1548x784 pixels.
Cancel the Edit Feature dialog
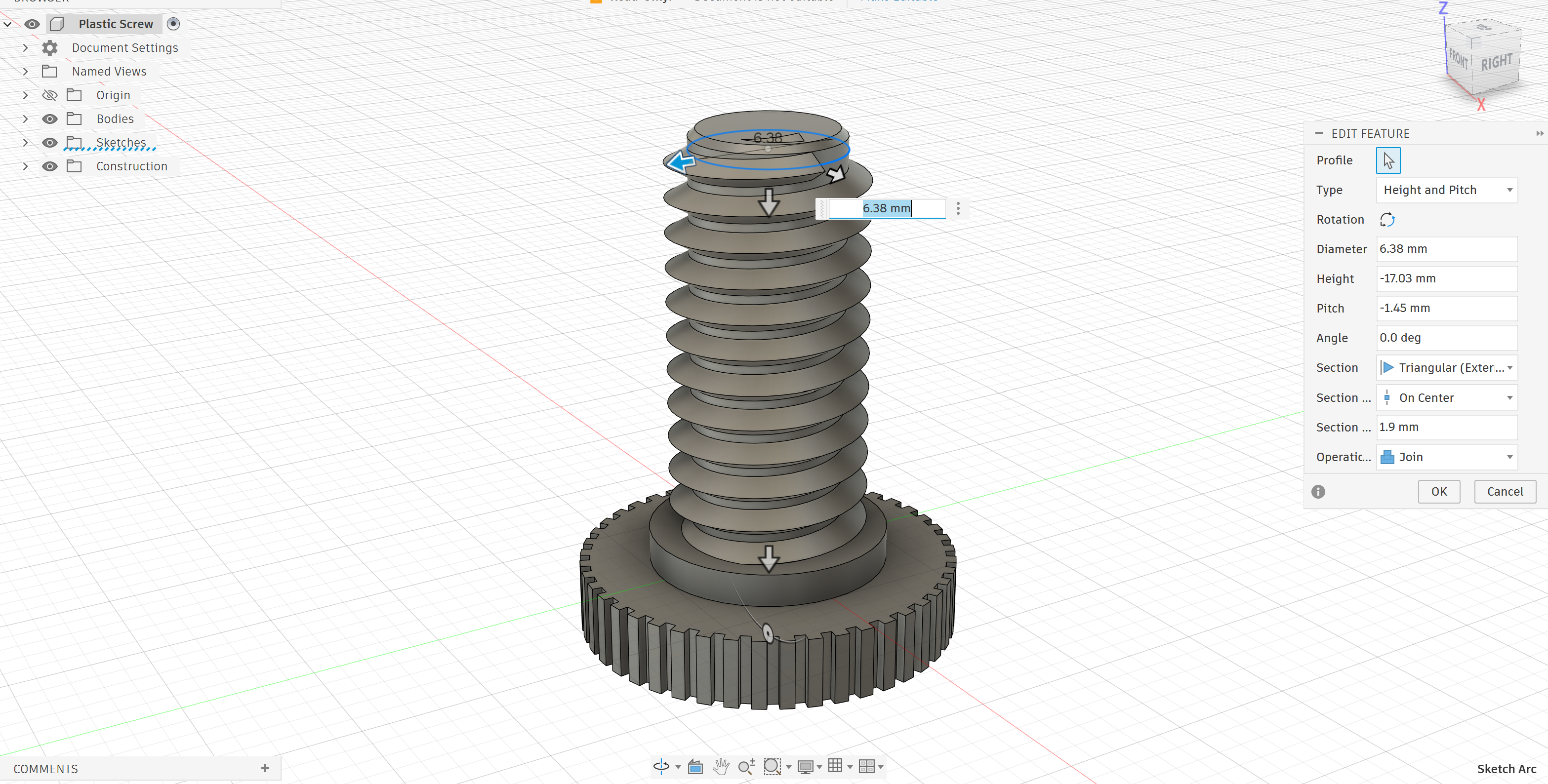pos(1505,491)
